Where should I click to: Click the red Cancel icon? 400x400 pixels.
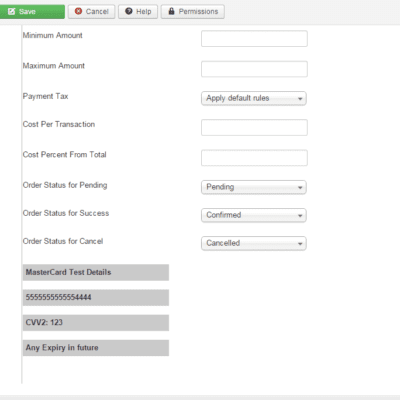point(78,11)
